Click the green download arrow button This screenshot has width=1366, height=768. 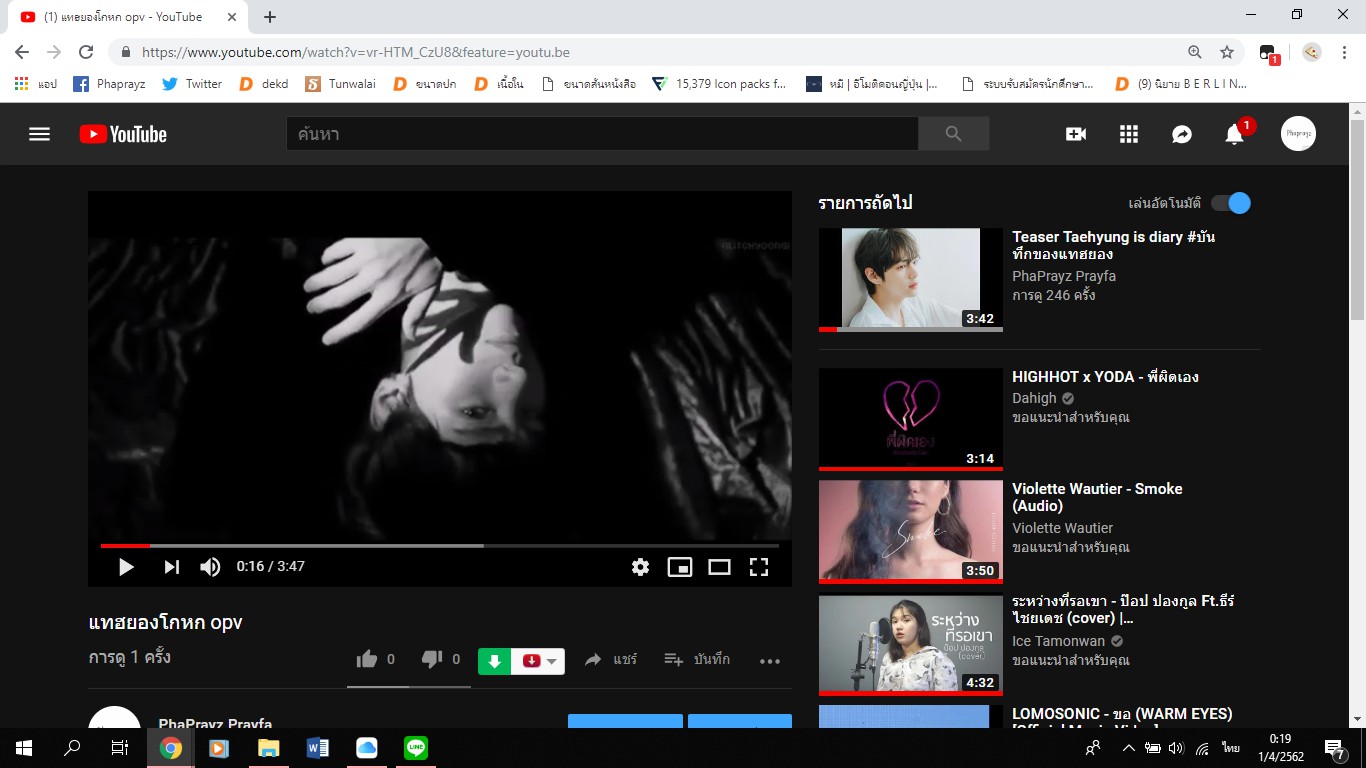(x=494, y=661)
